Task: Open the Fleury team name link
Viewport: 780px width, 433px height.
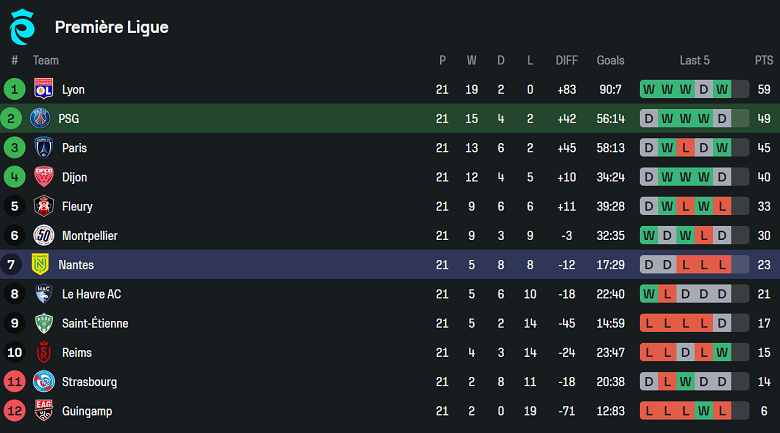Action: click(x=77, y=206)
